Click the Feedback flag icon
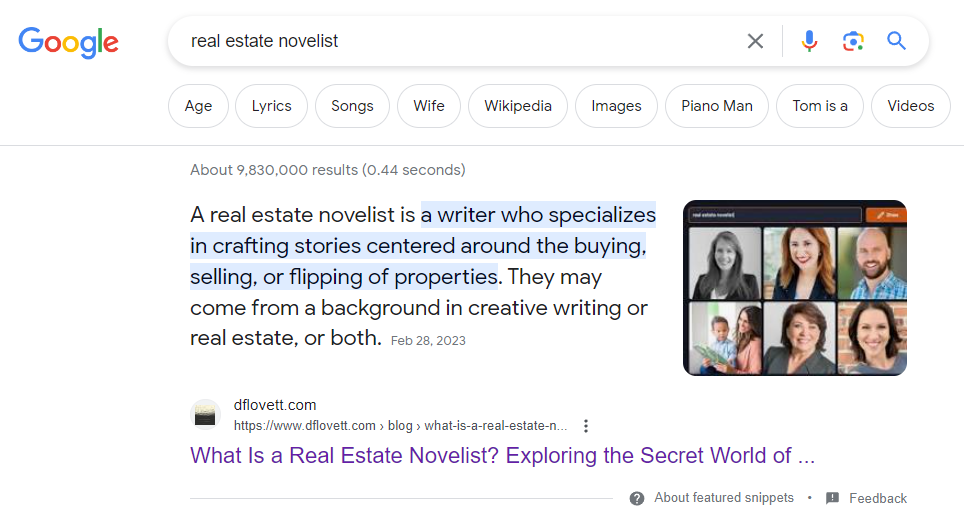Viewport: 964px width, 526px height. [832, 498]
